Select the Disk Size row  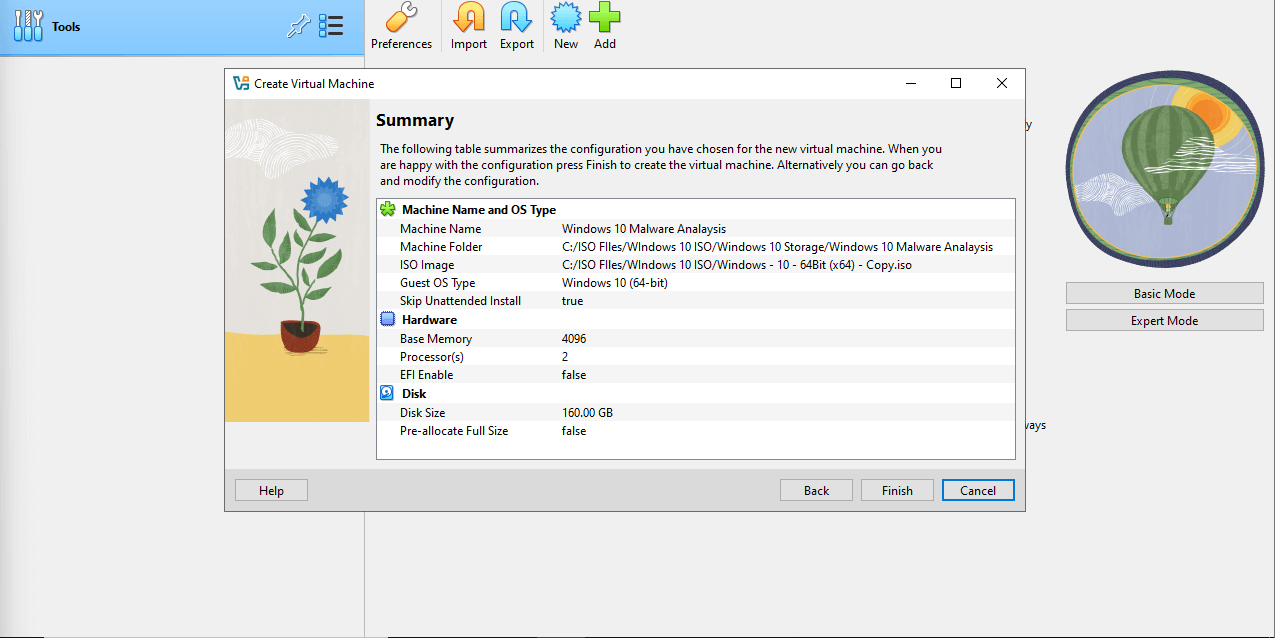[x=696, y=413]
